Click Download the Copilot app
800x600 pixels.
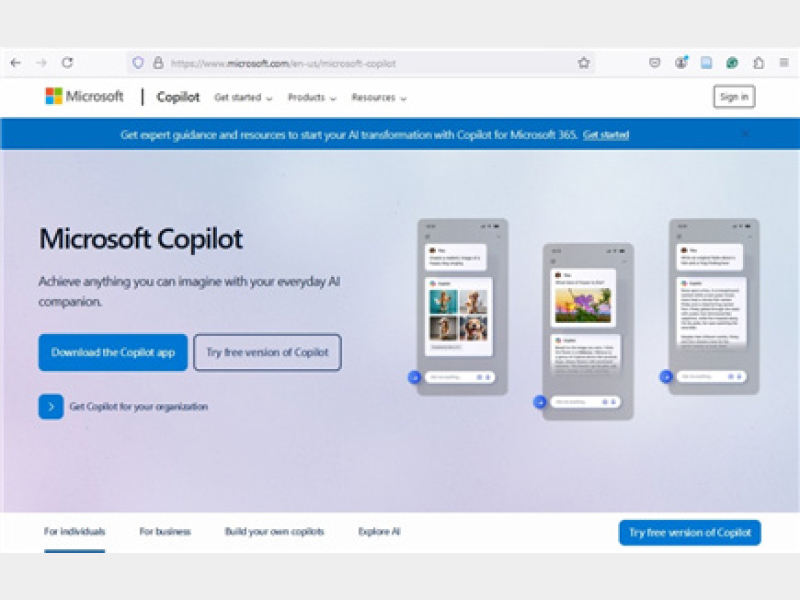[113, 352]
